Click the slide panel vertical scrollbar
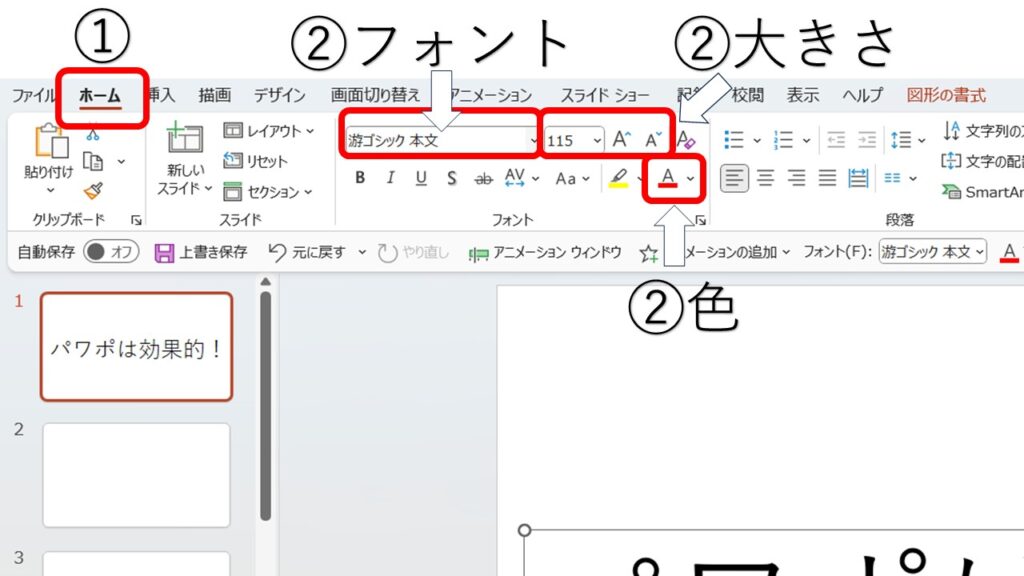The height and width of the screenshot is (576, 1024). point(265,405)
